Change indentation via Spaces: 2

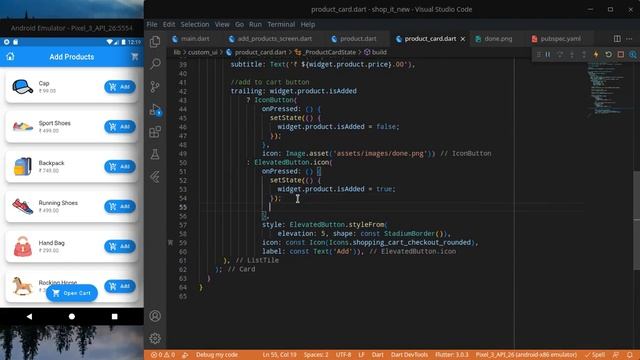(316, 355)
